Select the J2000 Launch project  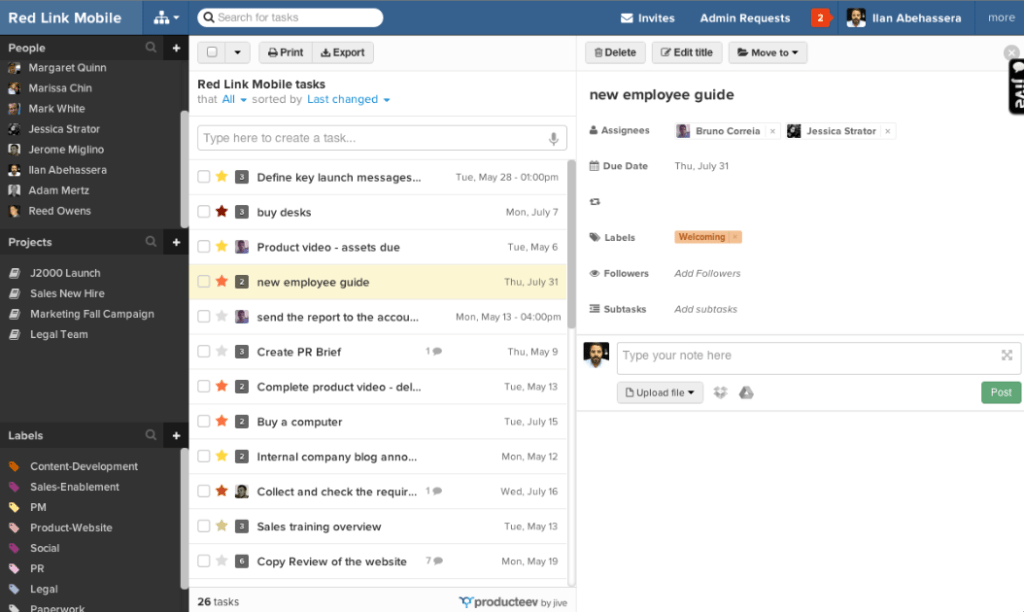(65, 273)
